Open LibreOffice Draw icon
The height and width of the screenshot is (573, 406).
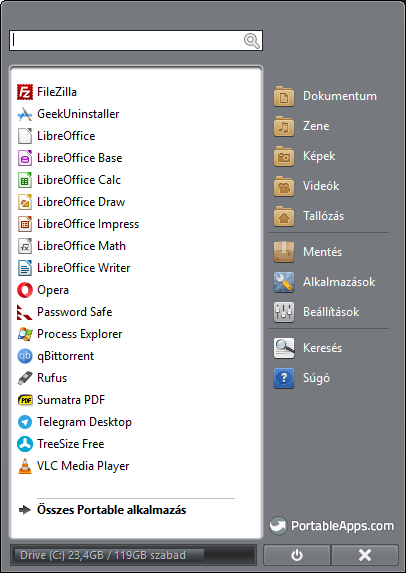pos(25,202)
